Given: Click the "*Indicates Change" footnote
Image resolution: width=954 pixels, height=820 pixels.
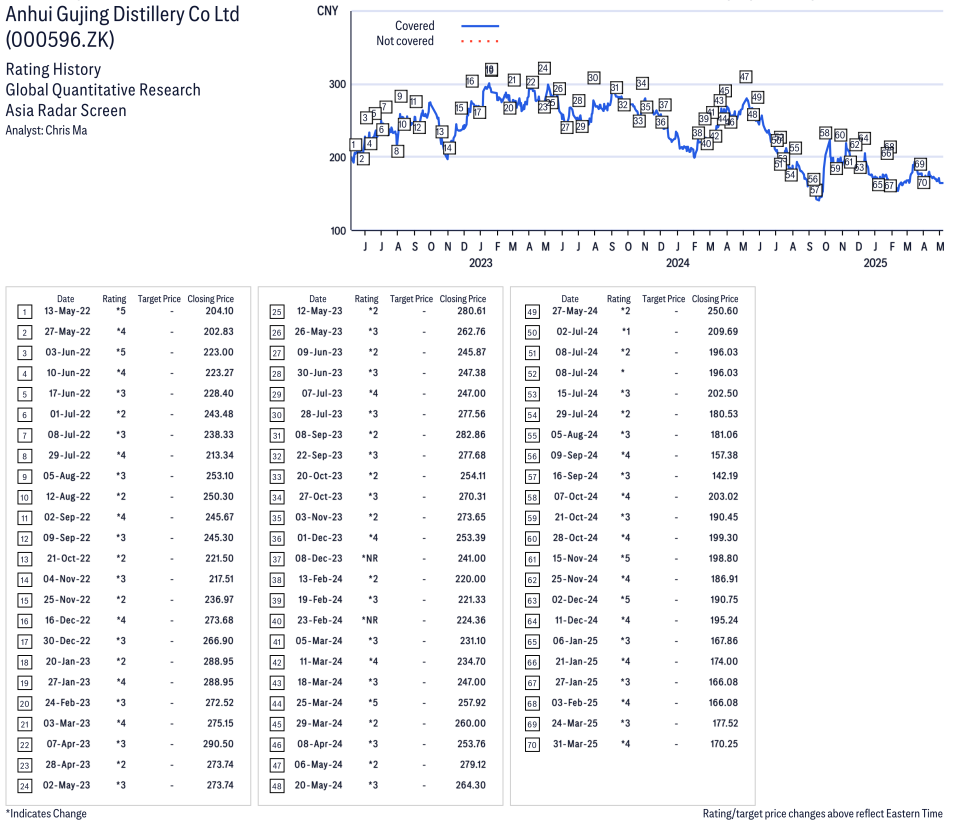Looking at the screenshot, I should tap(46, 814).
